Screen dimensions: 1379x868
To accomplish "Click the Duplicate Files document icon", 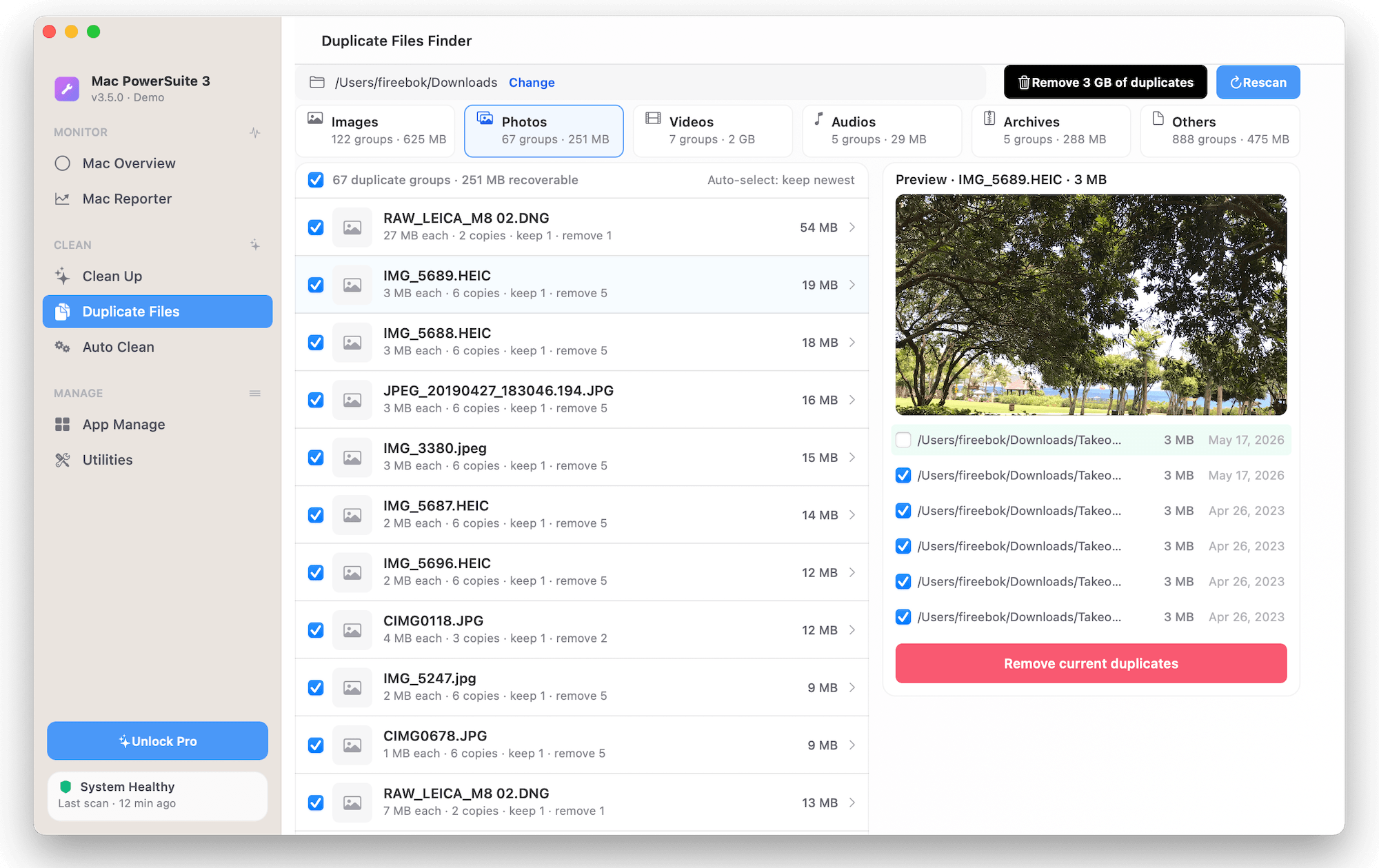I will 63,312.
